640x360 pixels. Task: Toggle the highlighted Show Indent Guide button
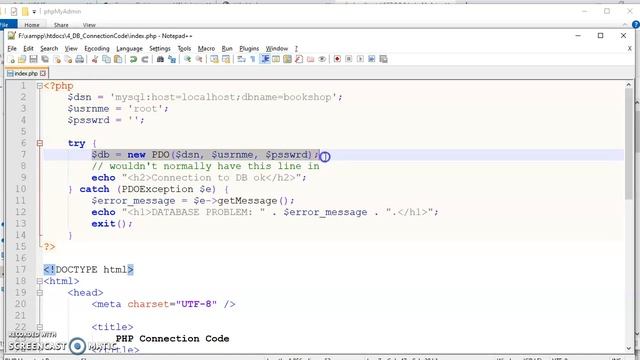tap(264, 59)
